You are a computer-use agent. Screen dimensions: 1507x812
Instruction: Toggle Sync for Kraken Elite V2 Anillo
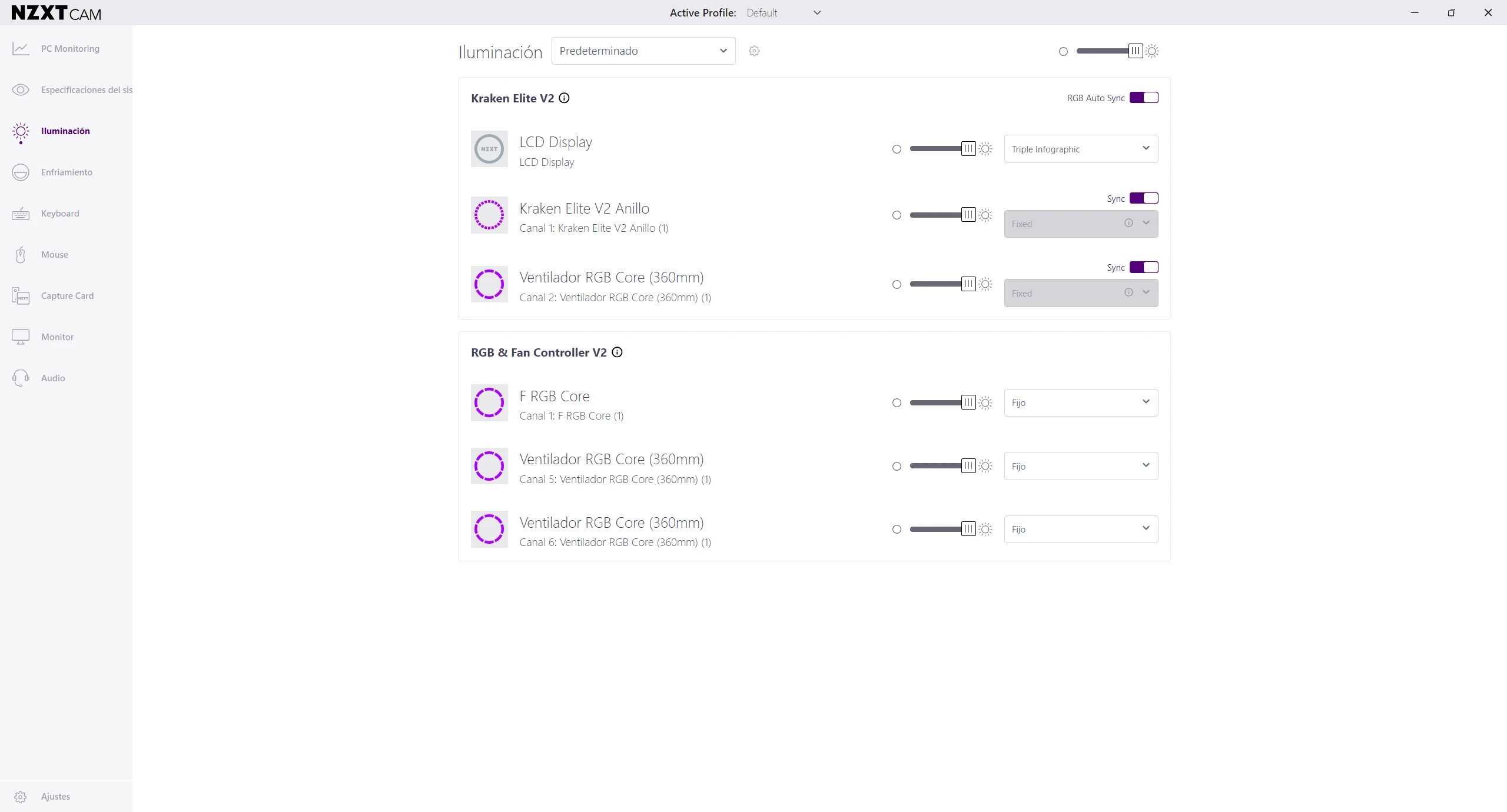click(x=1144, y=198)
